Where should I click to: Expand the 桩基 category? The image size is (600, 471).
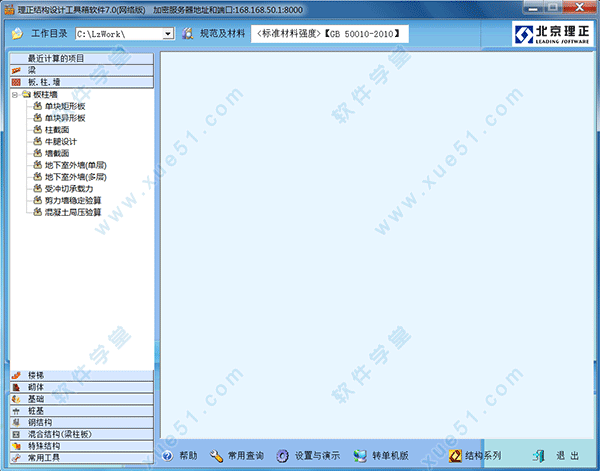82,411
